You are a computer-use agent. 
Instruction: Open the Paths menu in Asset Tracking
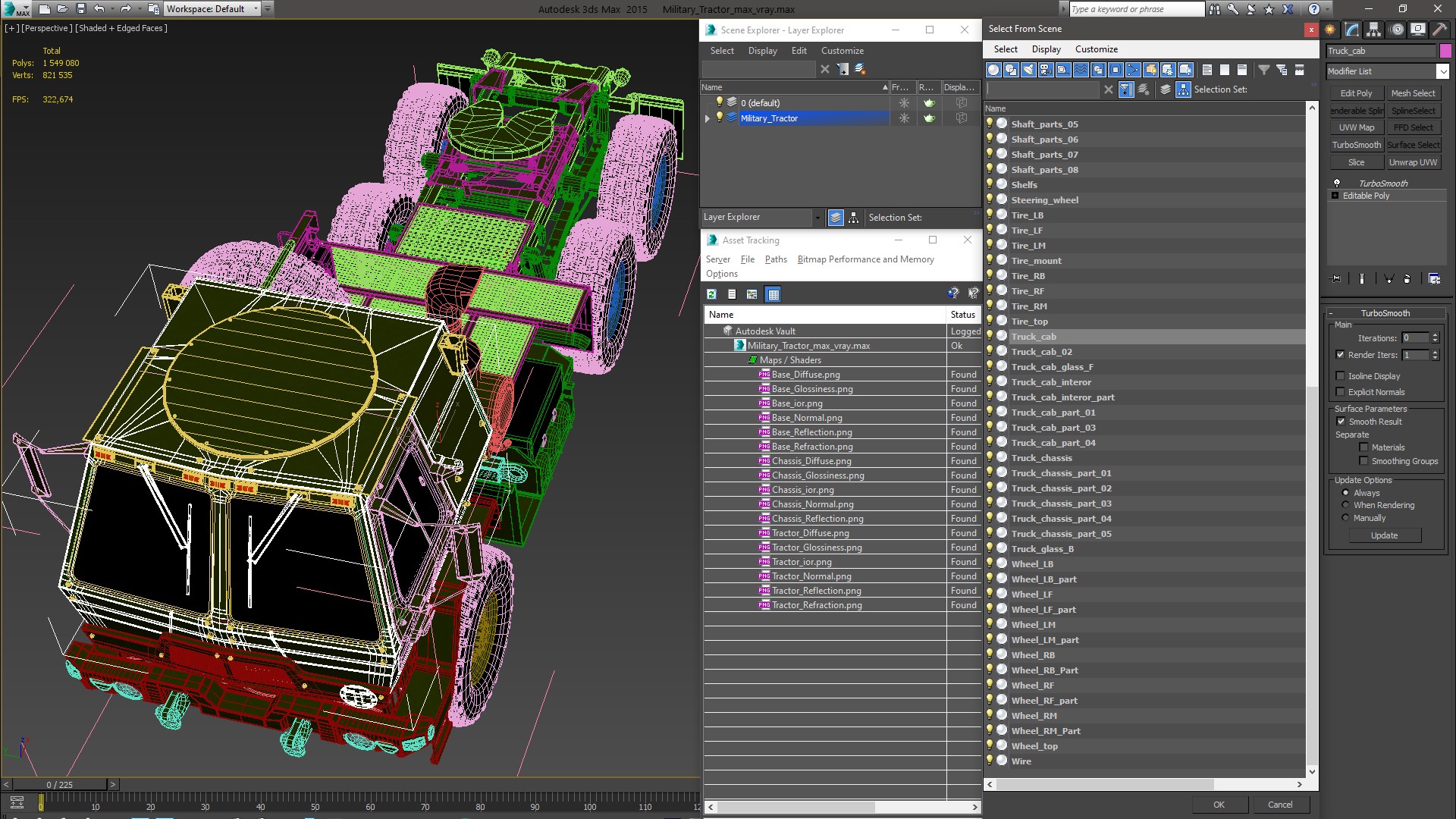tap(776, 259)
